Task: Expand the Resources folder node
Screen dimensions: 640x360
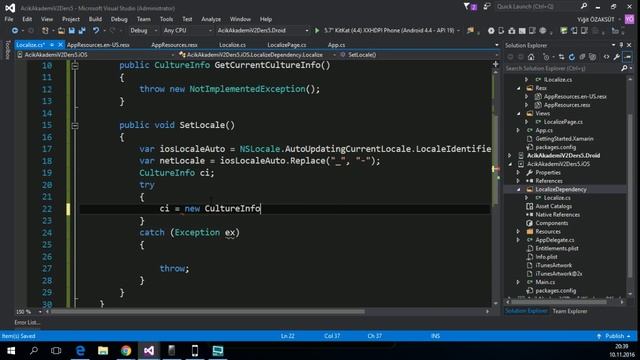Action: point(518,231)
